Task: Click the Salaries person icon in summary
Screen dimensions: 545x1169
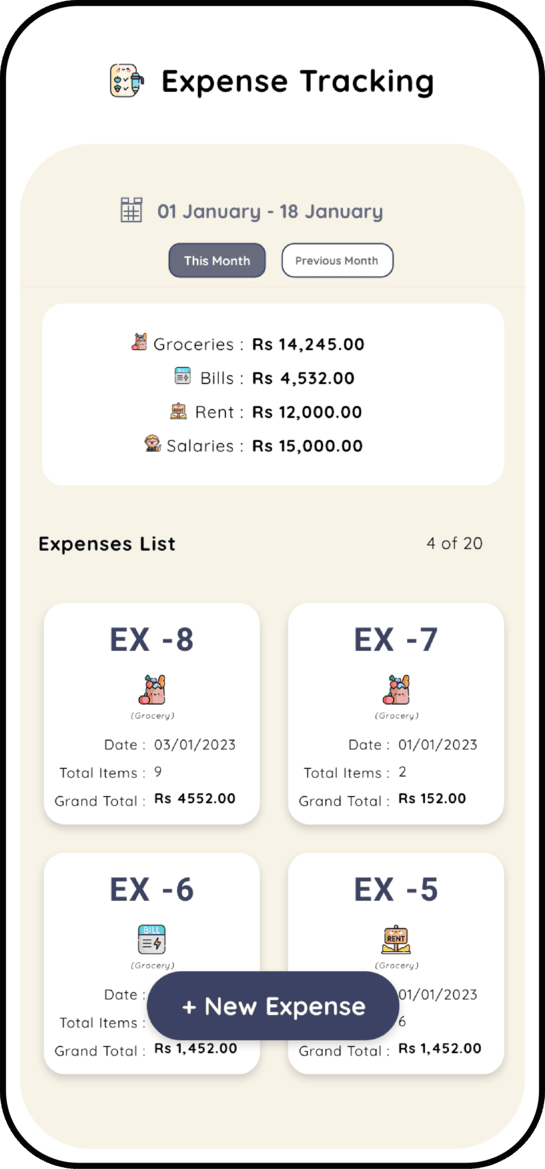Action: click(153, 444)
